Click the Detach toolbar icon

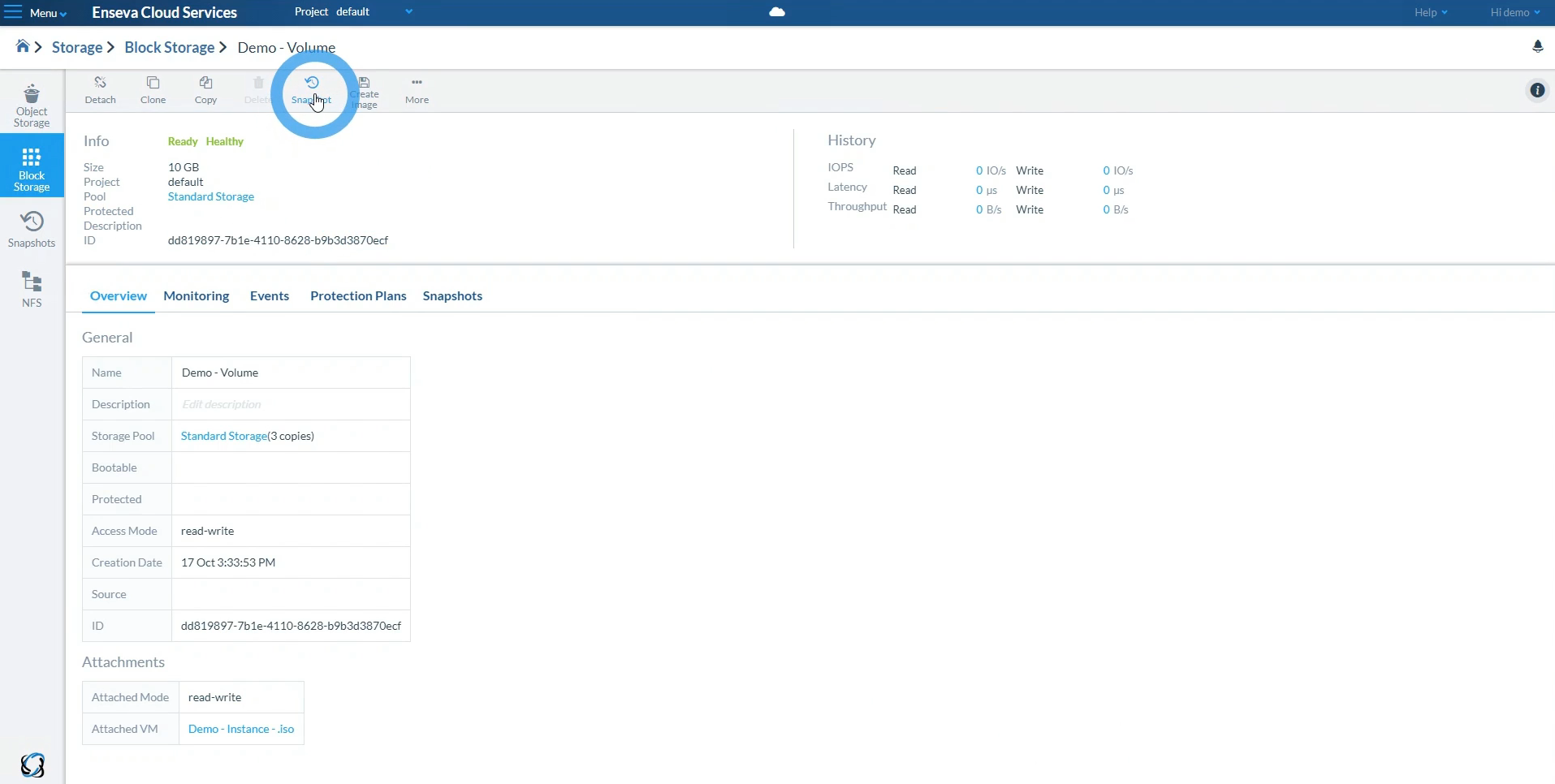tap(101, 90)
